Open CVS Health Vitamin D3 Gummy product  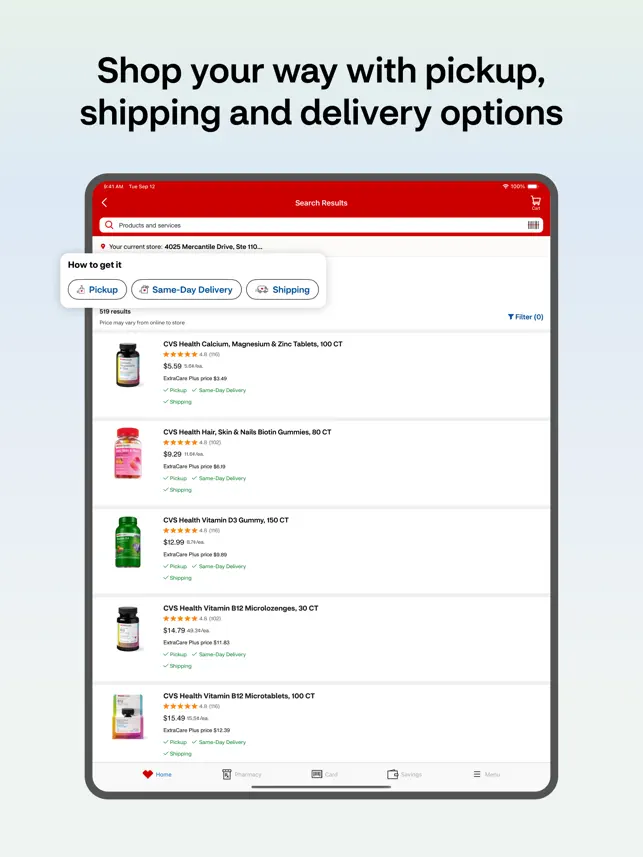coord(226,520)
